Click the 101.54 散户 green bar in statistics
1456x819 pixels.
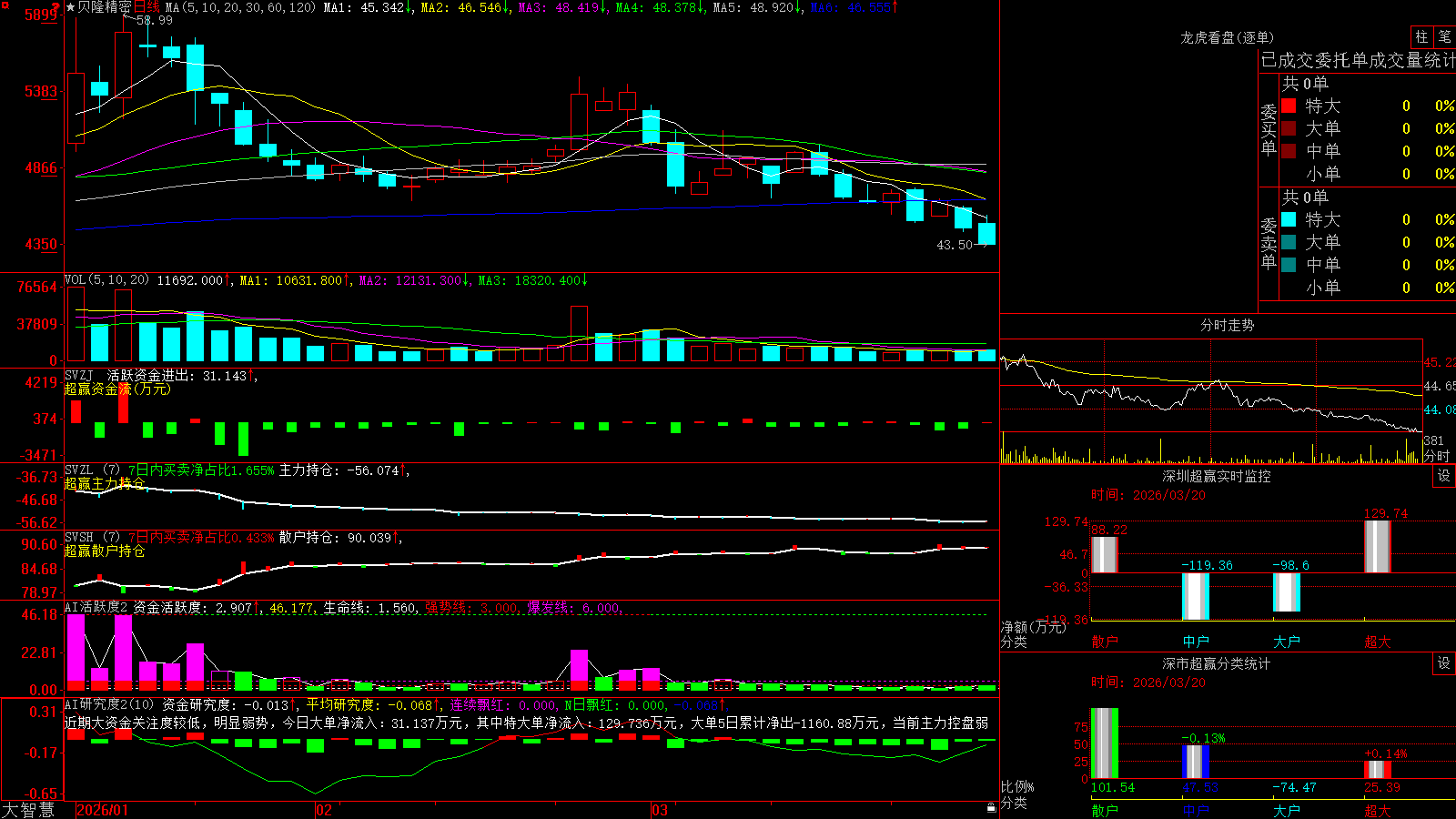pos(1105,743)
